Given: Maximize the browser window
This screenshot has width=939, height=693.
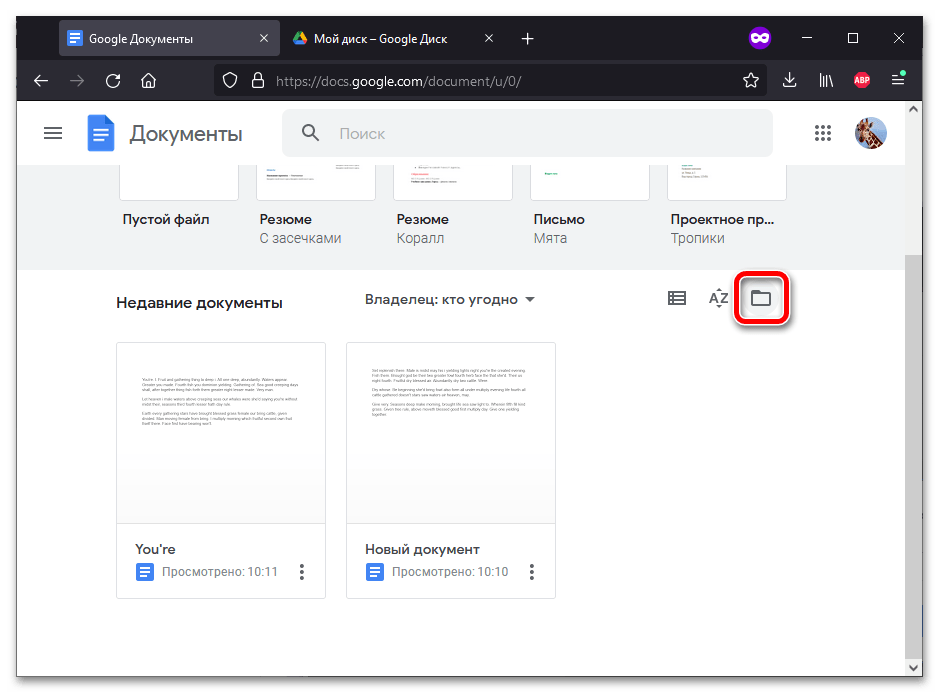Looking at the screenshot, I should [x=853, y=38].
